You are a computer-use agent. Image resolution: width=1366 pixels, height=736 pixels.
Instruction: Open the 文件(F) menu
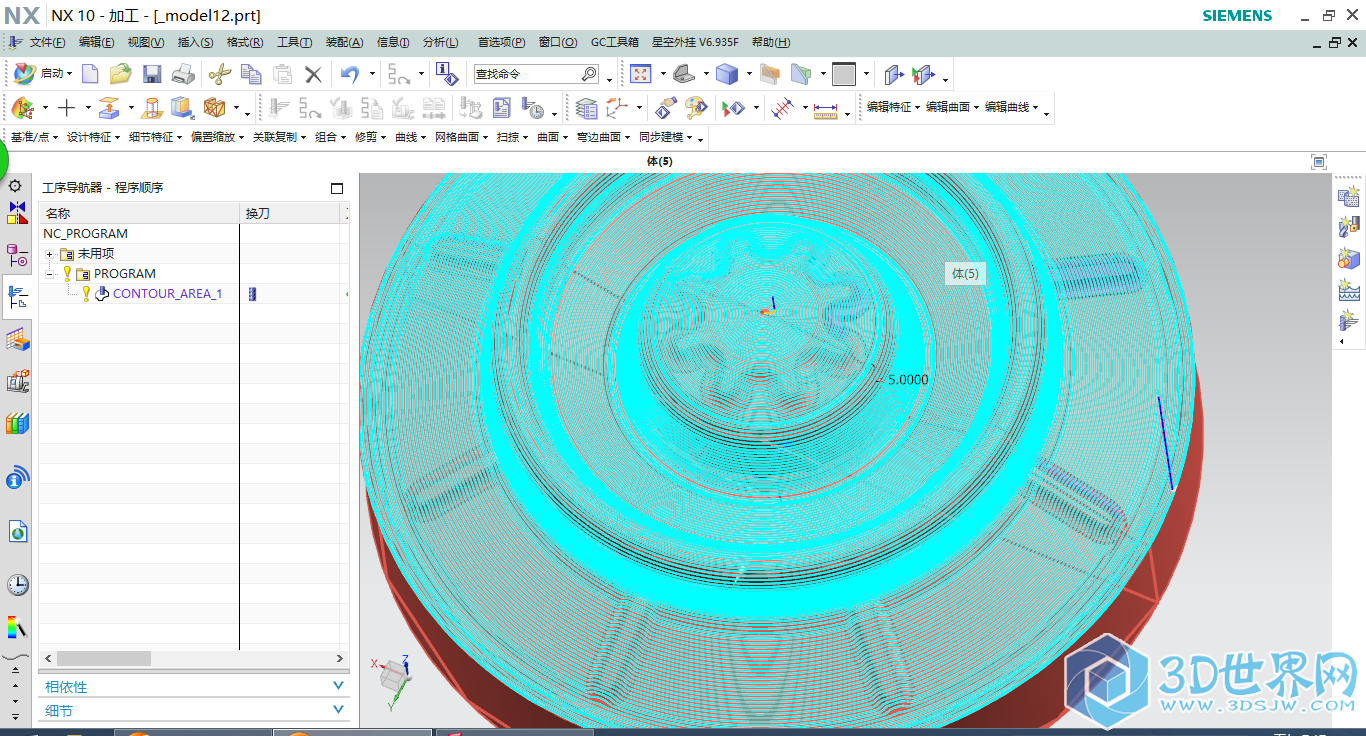click(47, 42)
